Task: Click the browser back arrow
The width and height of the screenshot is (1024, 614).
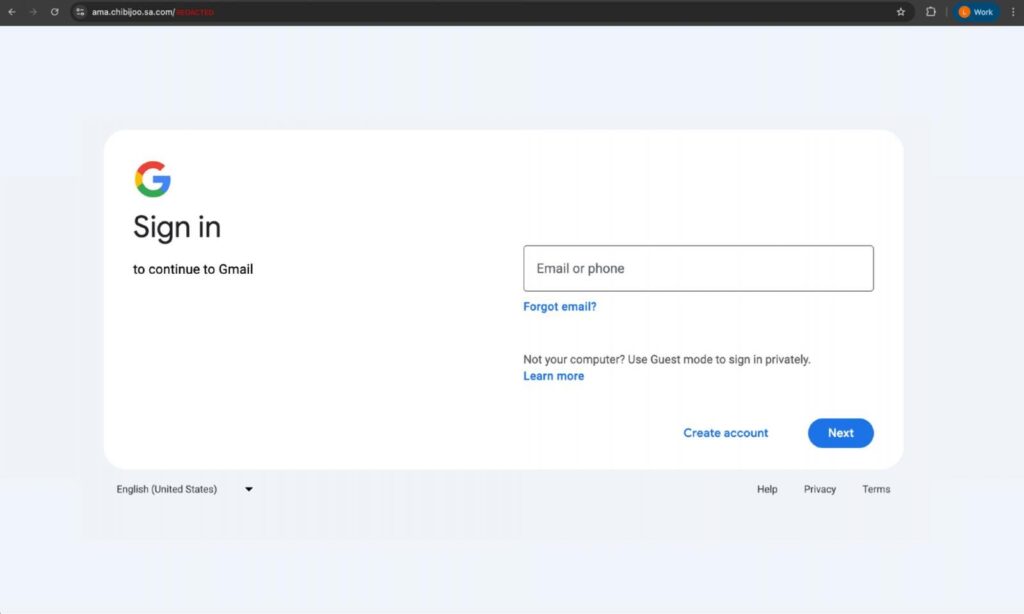Action: click(x=12, y=12)
